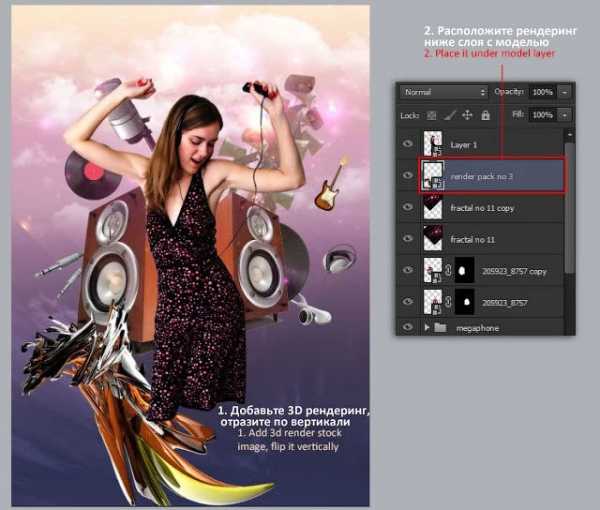Screen dimensions: 600x510
Task: Select the mask thumbnail of layer 205923_8757
Action: click(x=464, y=302)
